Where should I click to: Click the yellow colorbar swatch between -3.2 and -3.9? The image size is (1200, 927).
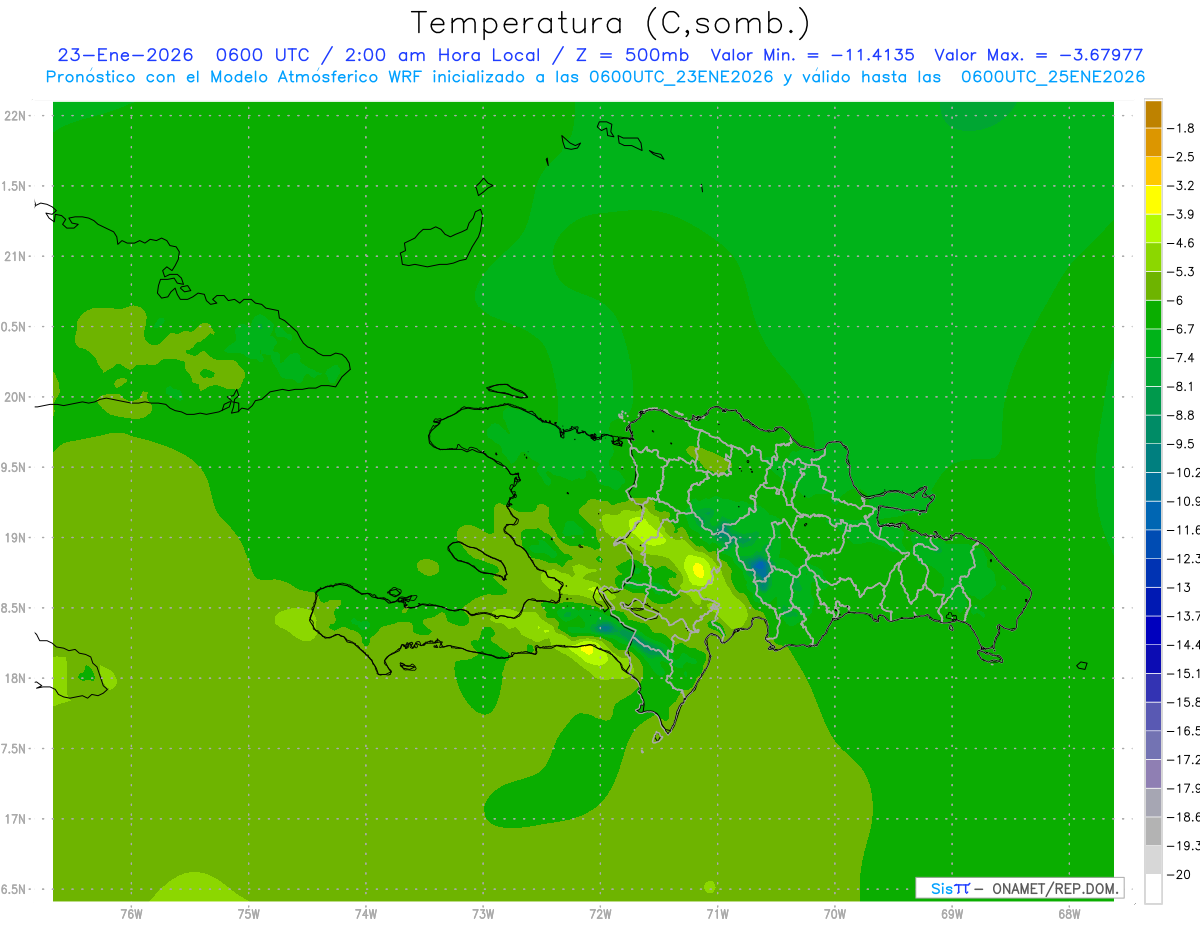1153,200
